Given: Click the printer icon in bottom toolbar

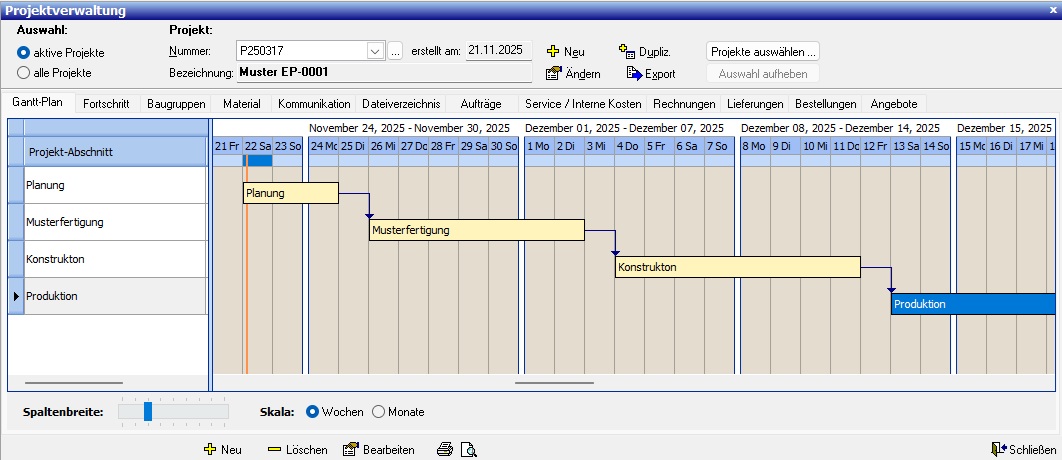Looking at the screenshot, I should [x=445, y=450].
